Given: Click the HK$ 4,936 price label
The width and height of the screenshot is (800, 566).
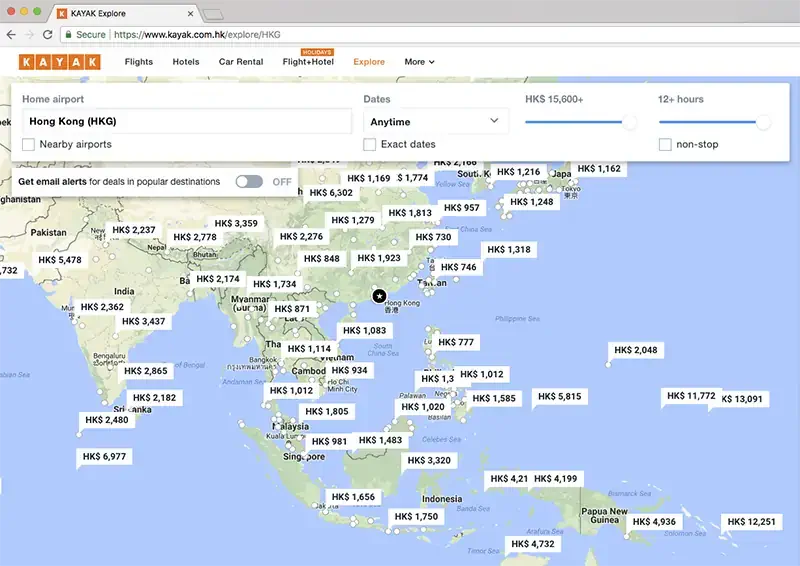Looking at the screenshot, I should tap(654, 522).
